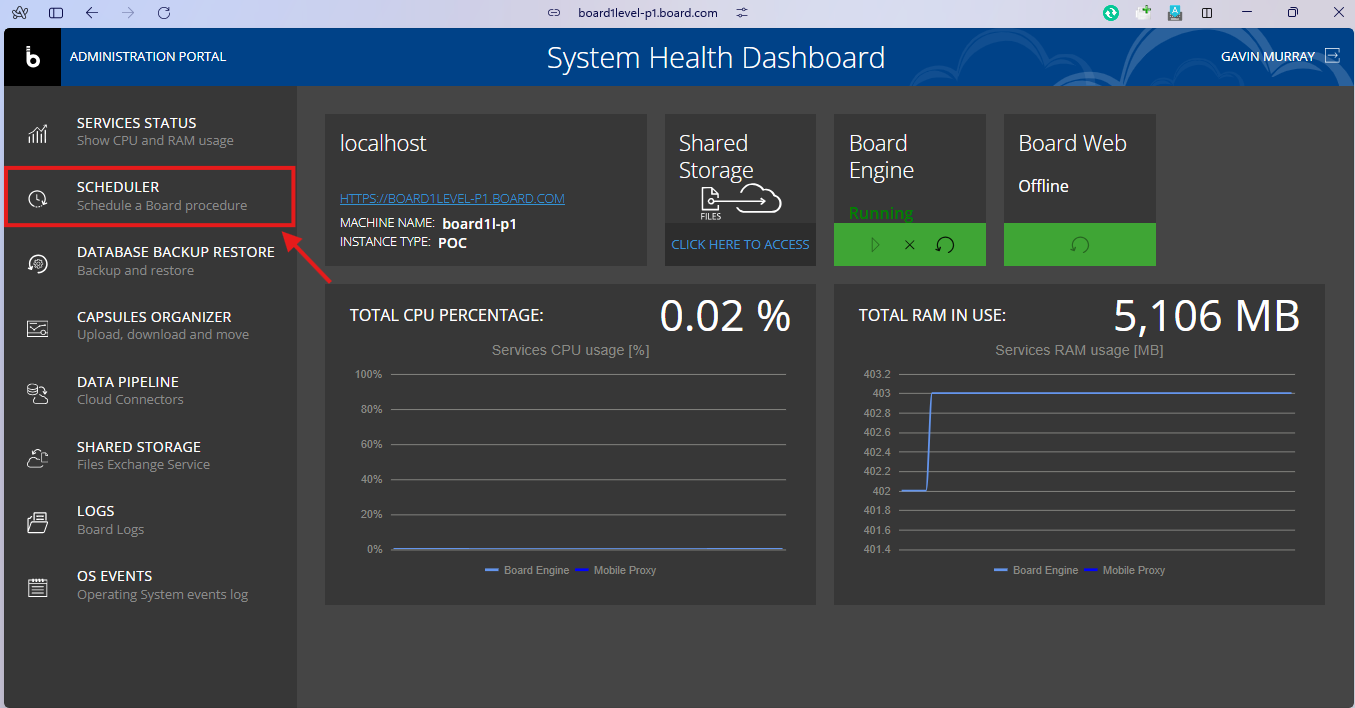
Task: Open the HTTPS://BOARD1LEVEL-P1.BOARD.COM link
Action: coord(452,199)
